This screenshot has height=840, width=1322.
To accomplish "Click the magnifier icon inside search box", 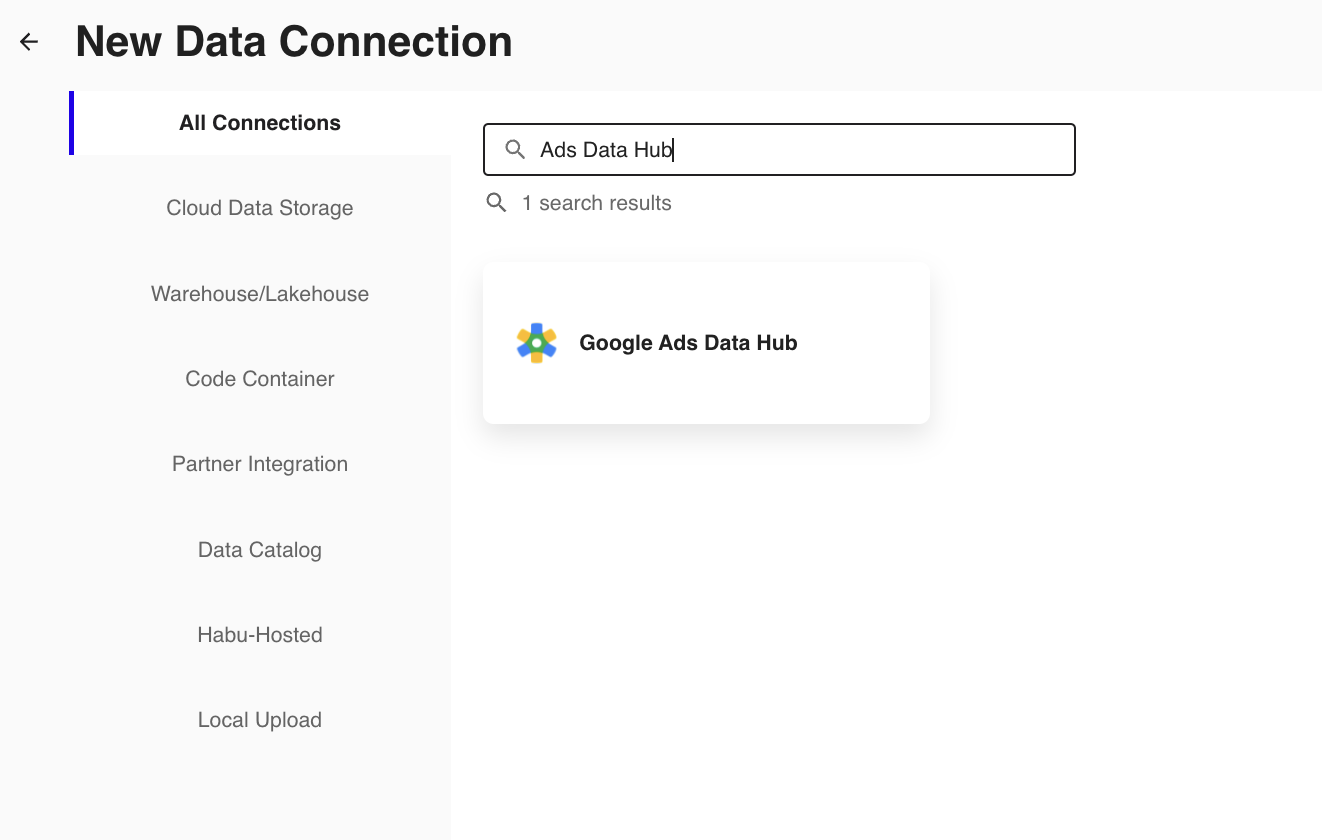I will (515, 150).
